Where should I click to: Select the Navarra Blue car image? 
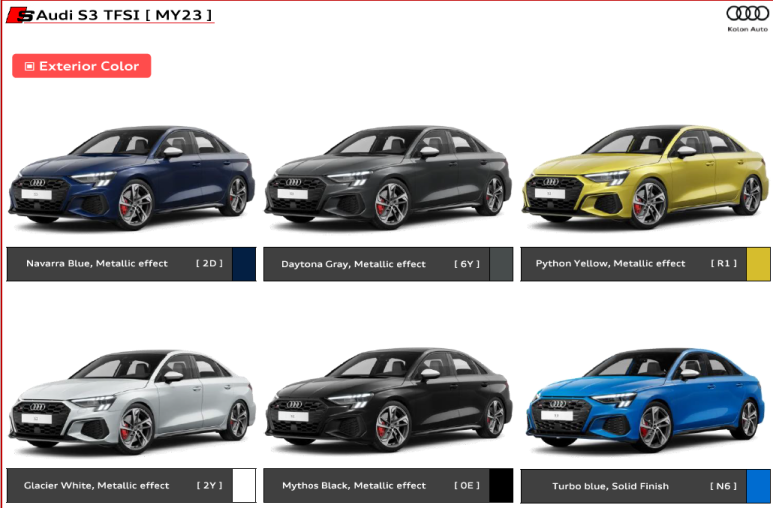132,178
